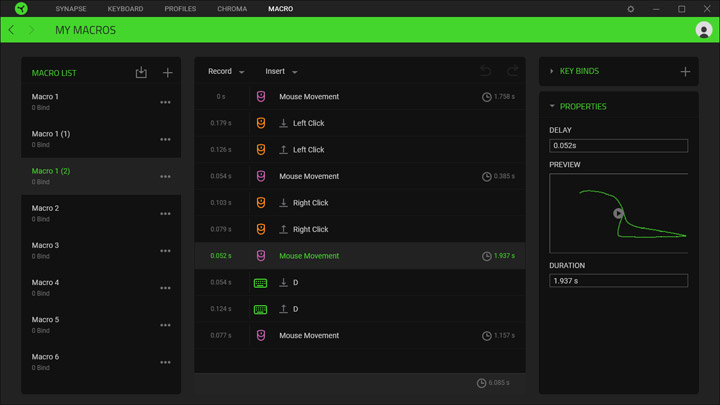Open the Insert dropdown

[x=281, y=71]
